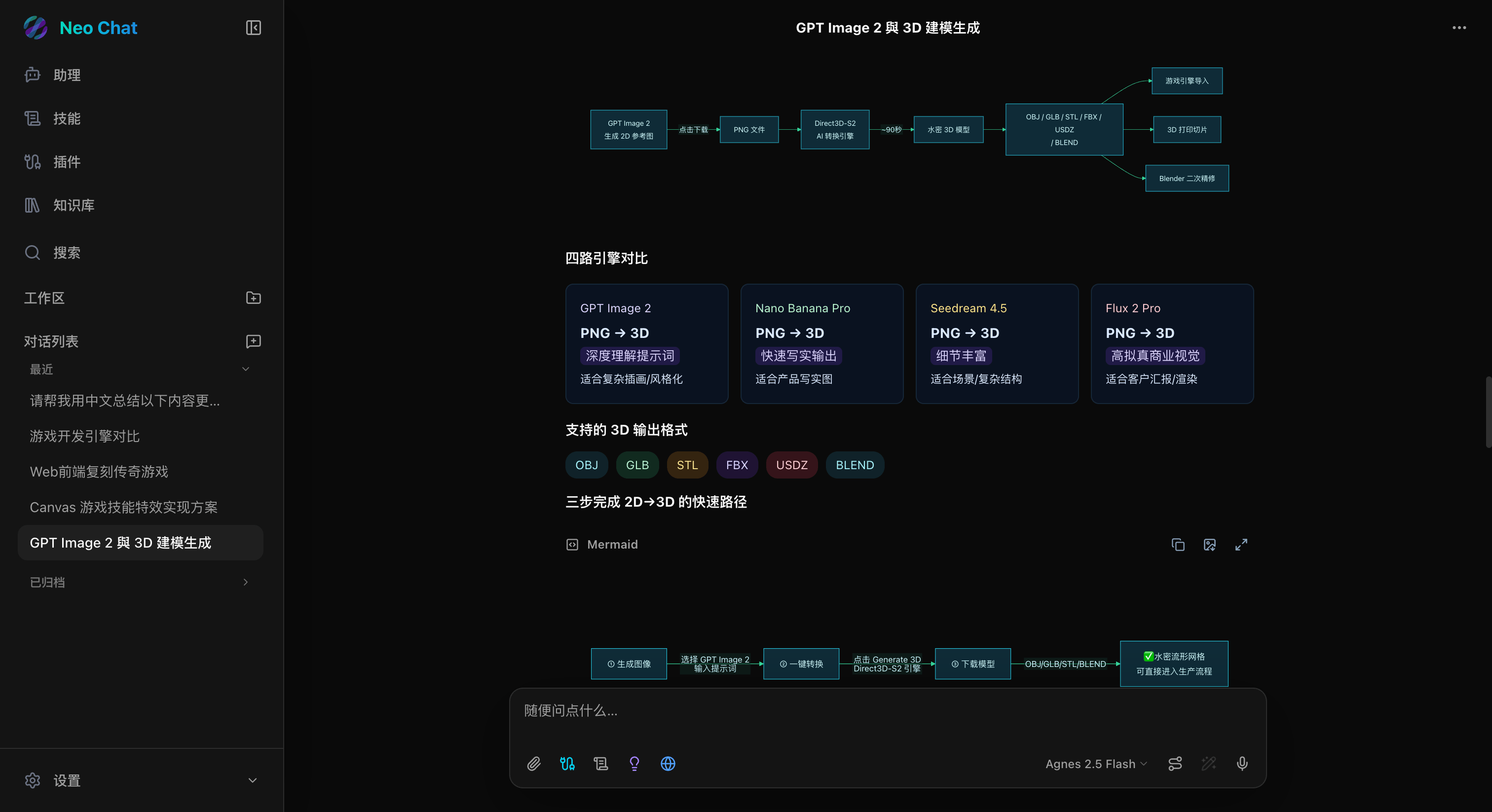Click the STL format tag
The image size is (1492, 812).
click(x=687, y=465)
